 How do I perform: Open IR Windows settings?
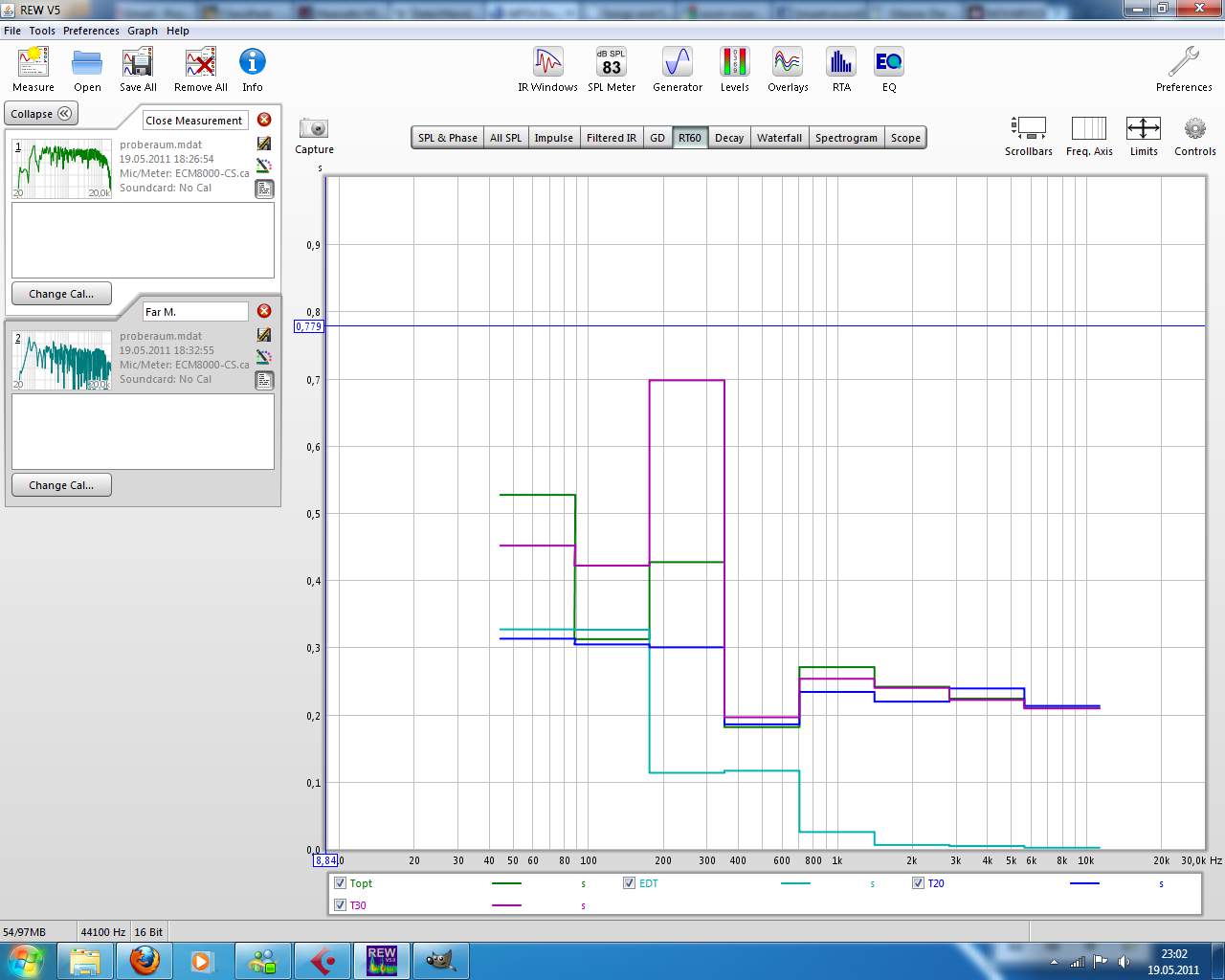(547, 63)
